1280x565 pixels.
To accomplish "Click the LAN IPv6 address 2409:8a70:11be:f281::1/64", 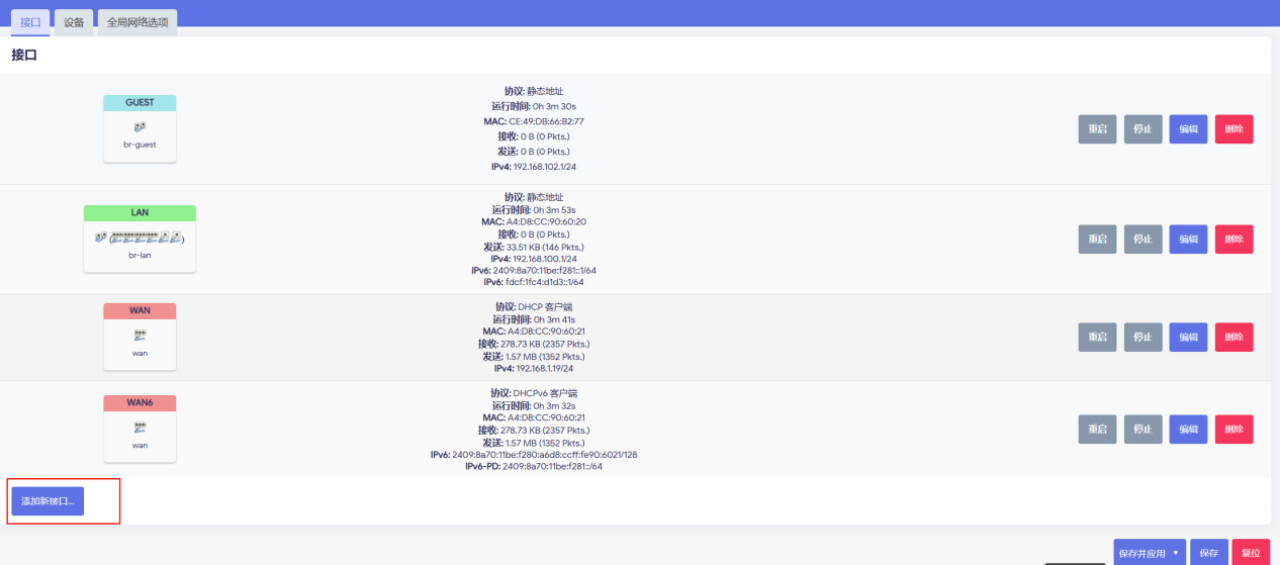I will coord(545,270).
